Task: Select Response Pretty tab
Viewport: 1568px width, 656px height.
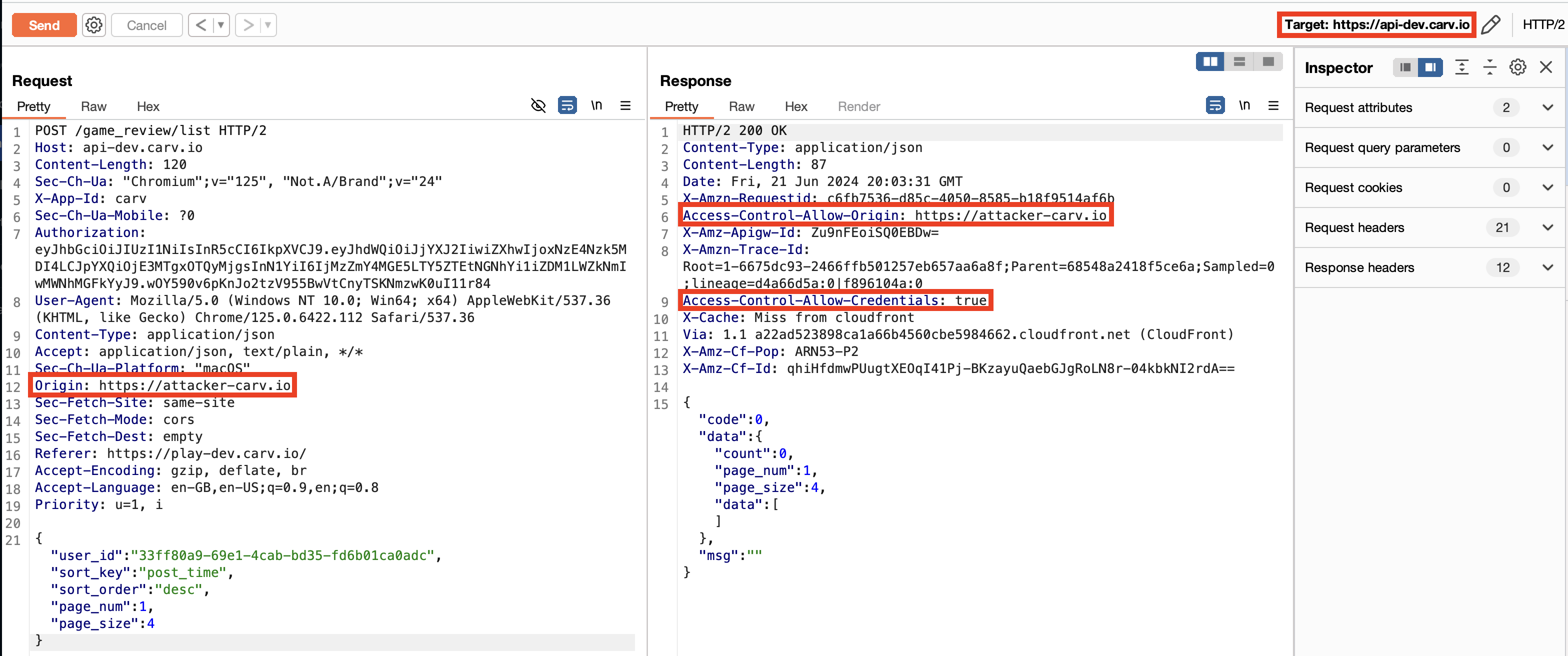Action: [x=681, y=106]
